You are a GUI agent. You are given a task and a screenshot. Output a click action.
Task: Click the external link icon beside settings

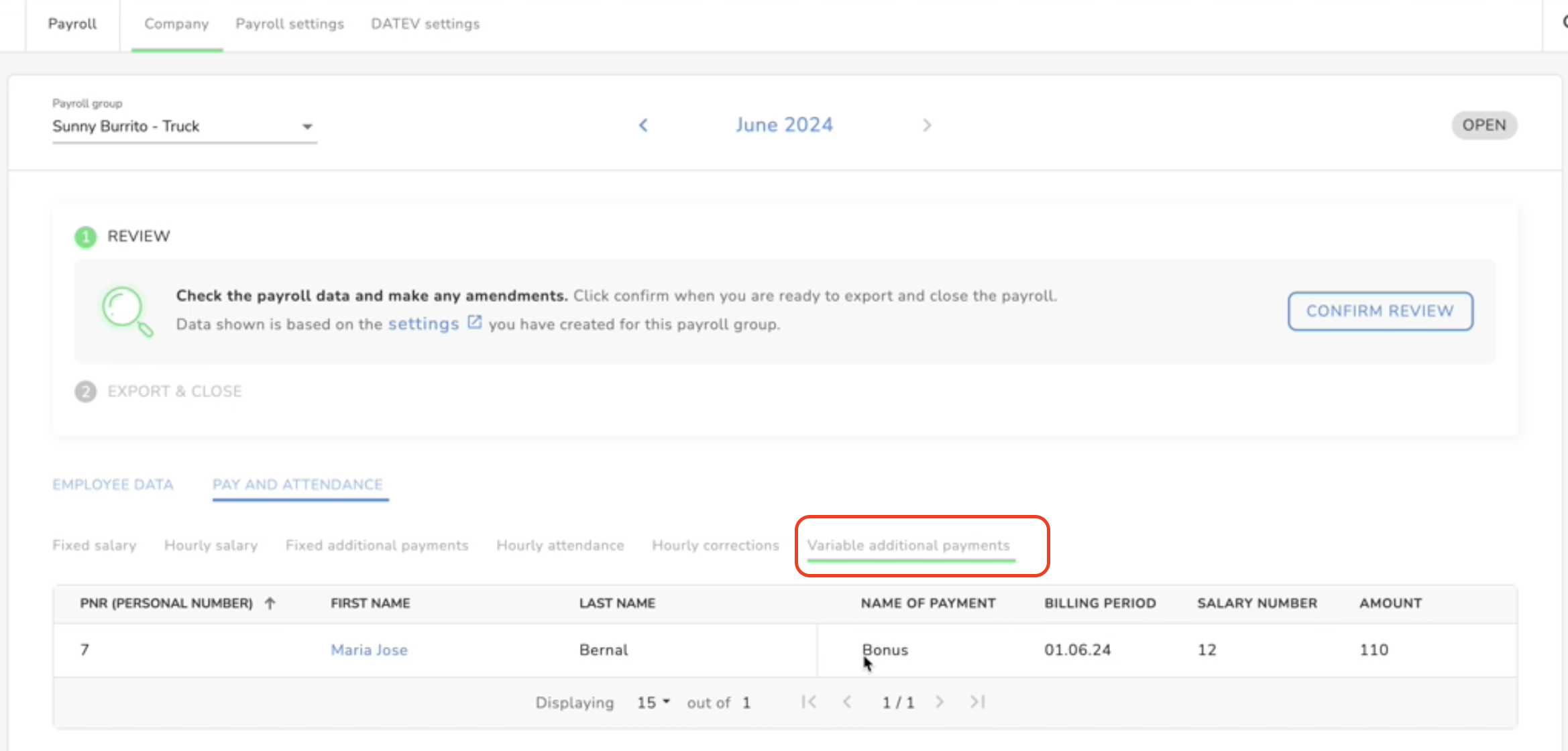[x=474, y=323]
